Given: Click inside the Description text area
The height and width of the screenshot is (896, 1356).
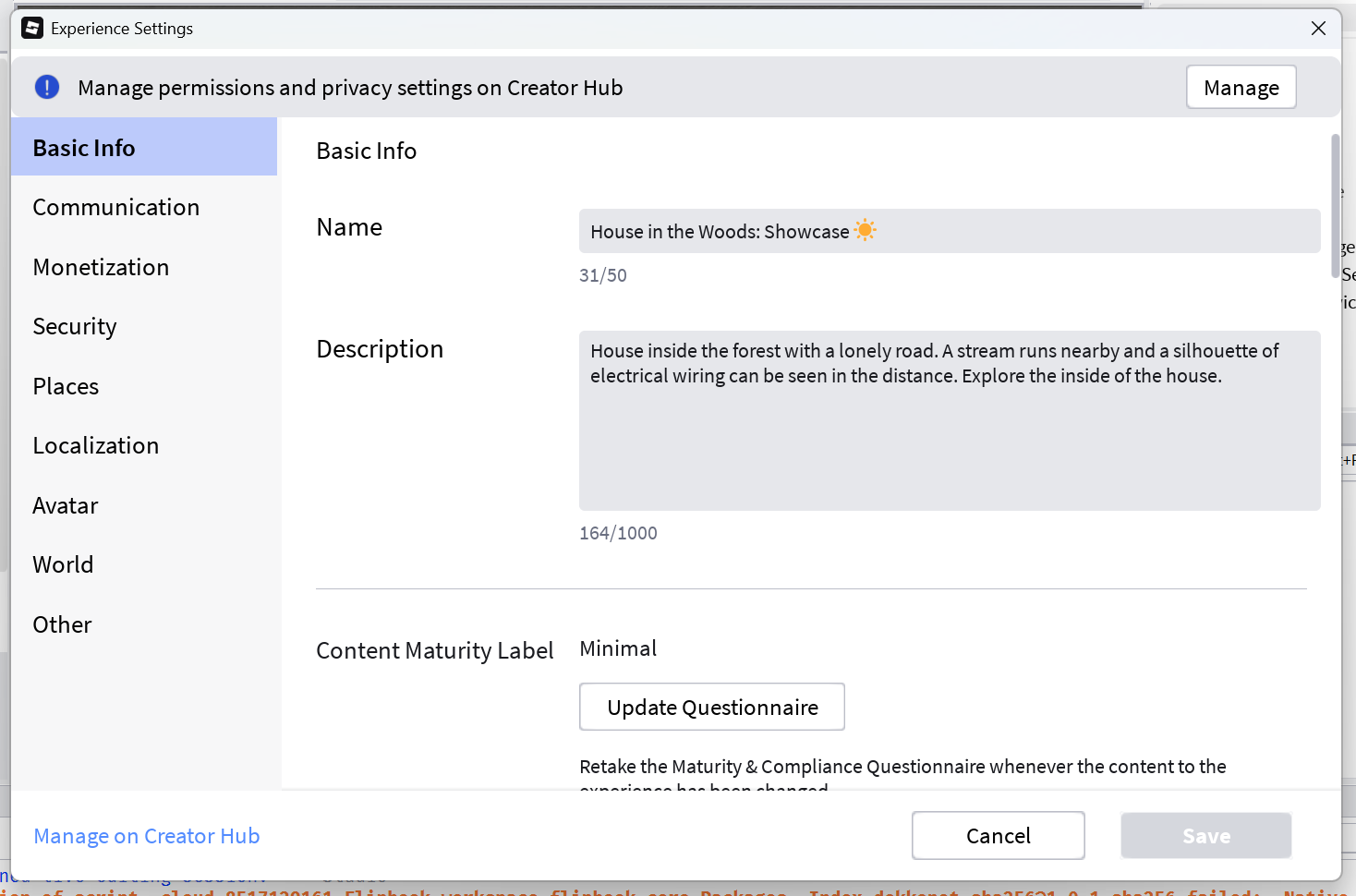Looking at the screenshot, I should pyautogui.click(x=950, y=420).
